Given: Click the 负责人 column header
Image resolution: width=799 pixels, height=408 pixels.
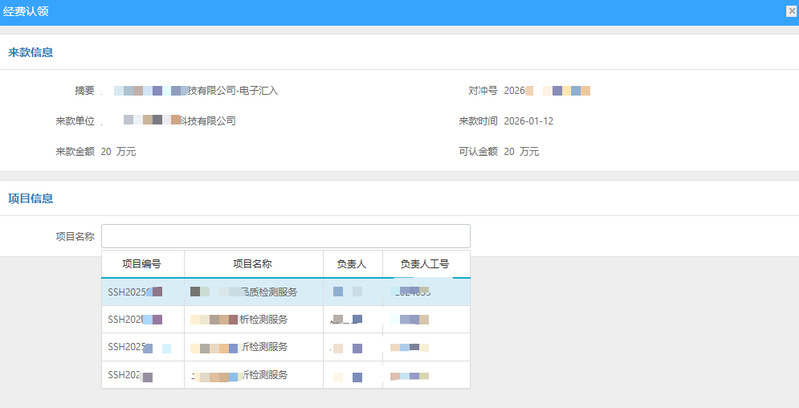Looking at the screenshot, I should 352,264.
